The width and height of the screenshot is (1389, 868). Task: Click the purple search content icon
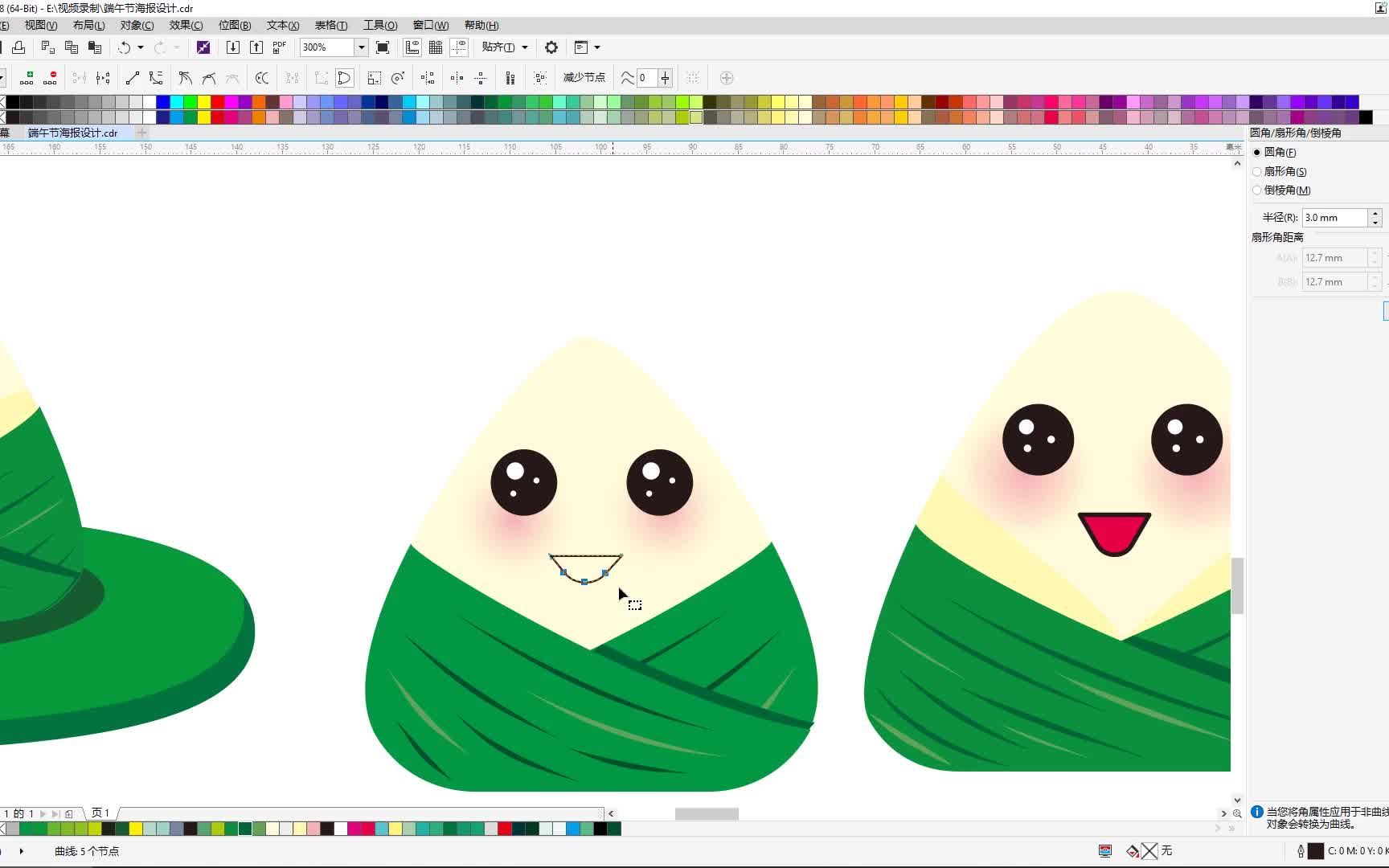203,47
